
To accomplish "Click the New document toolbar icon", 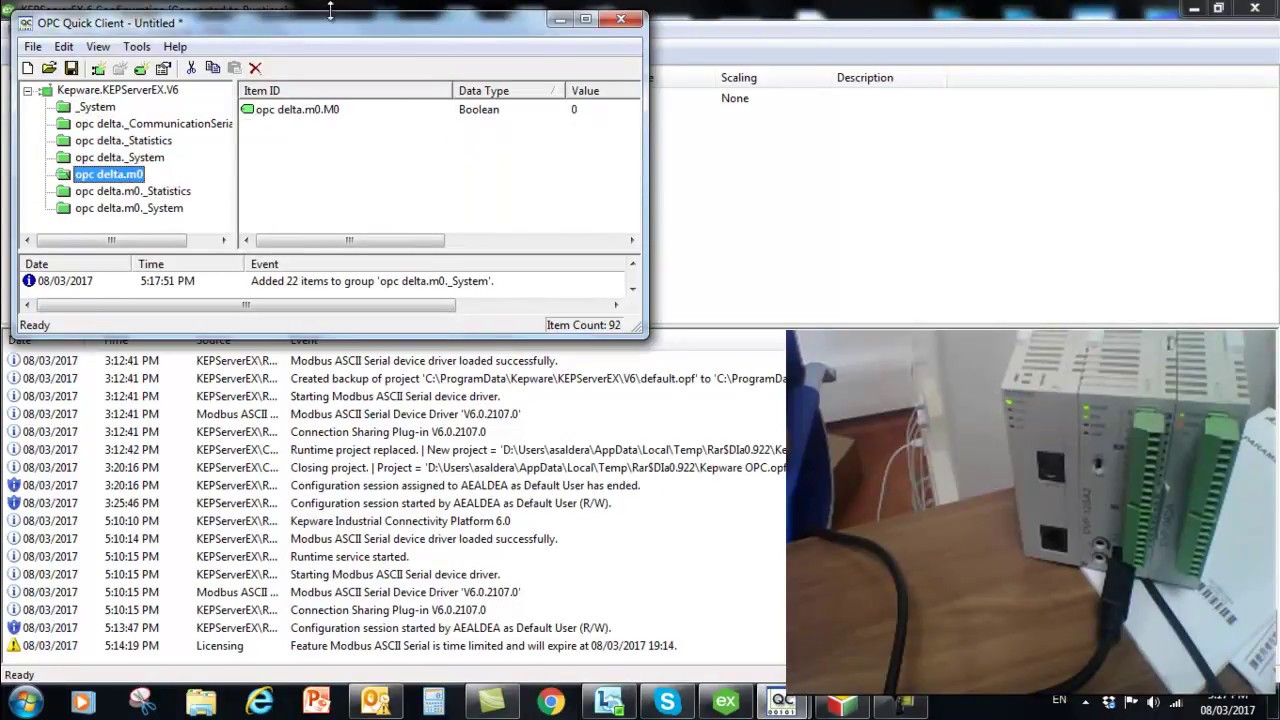I will click(28, 68).
